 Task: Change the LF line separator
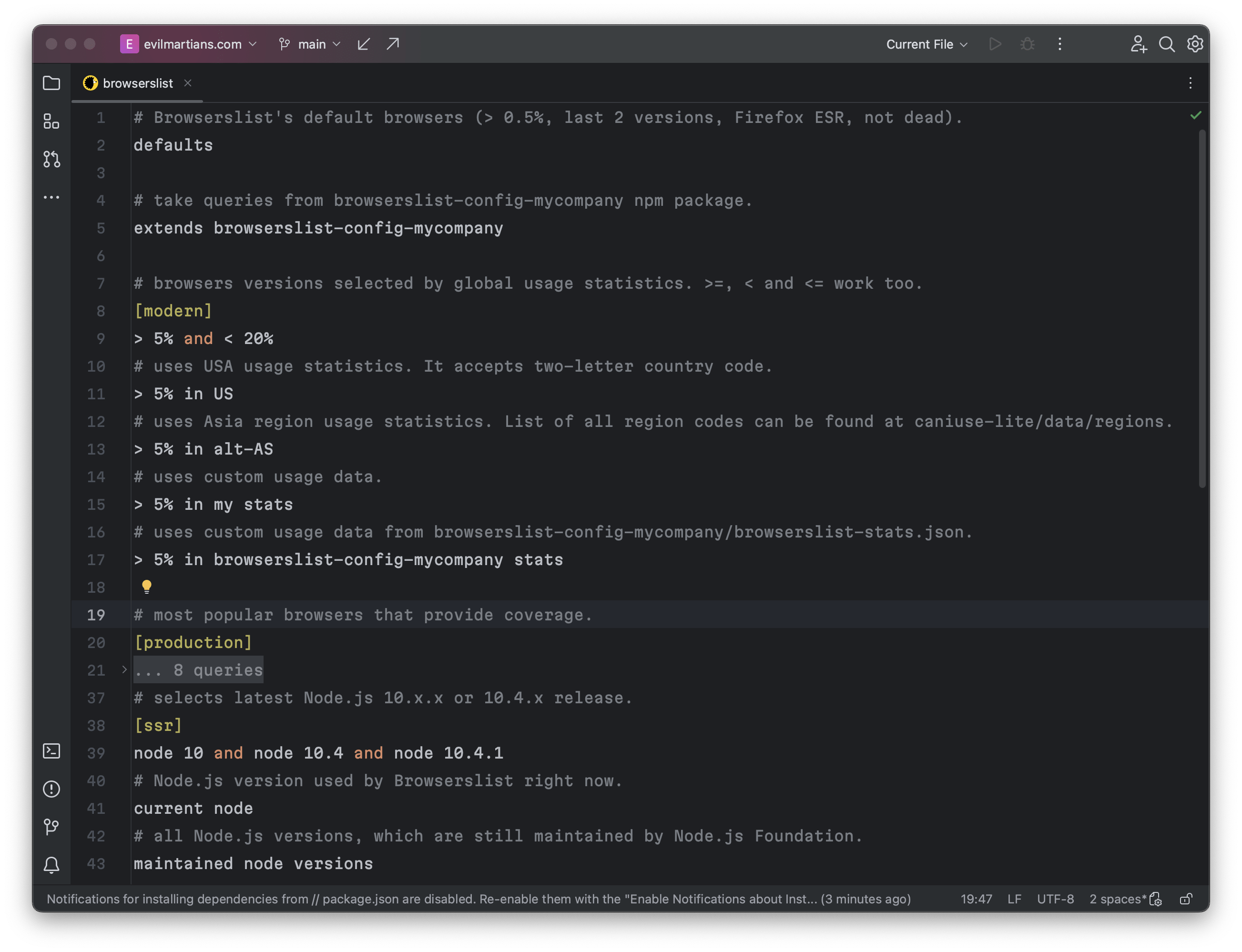[x=1014, y=899]
